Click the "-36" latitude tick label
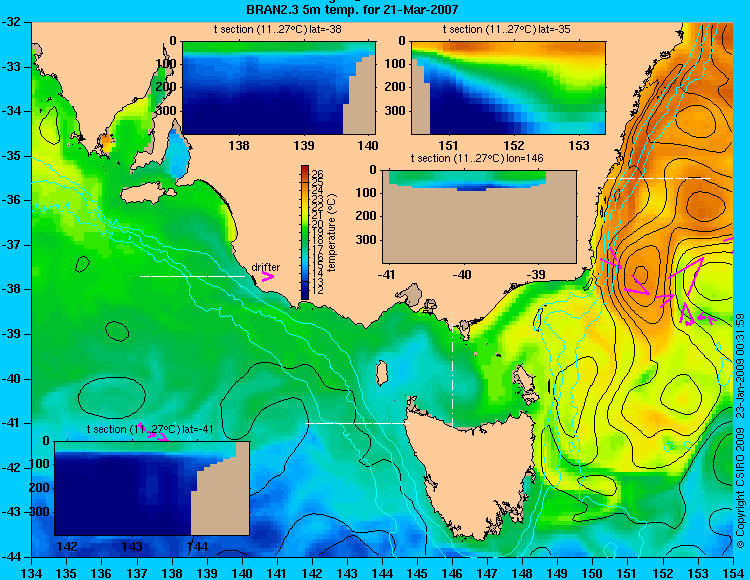The width and height of the screenshot is (750, 580). tap(12, 200)
